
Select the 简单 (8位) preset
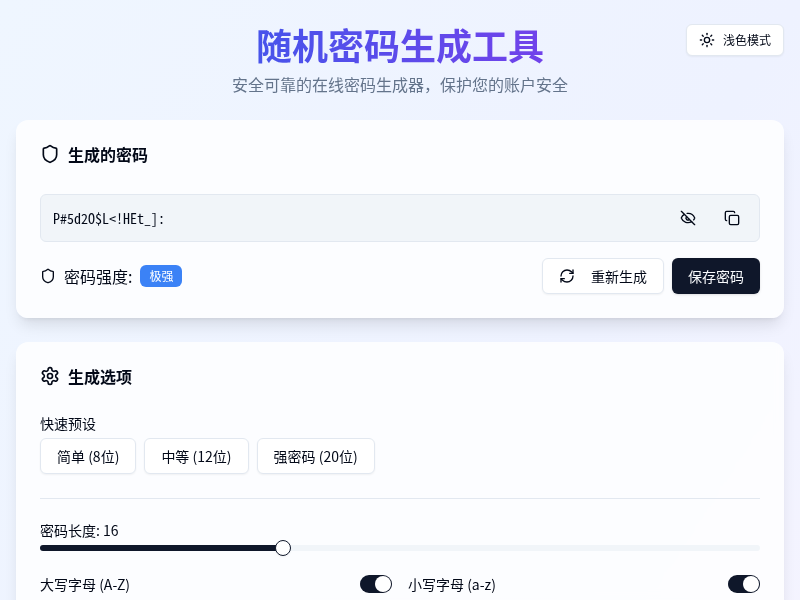88,456
